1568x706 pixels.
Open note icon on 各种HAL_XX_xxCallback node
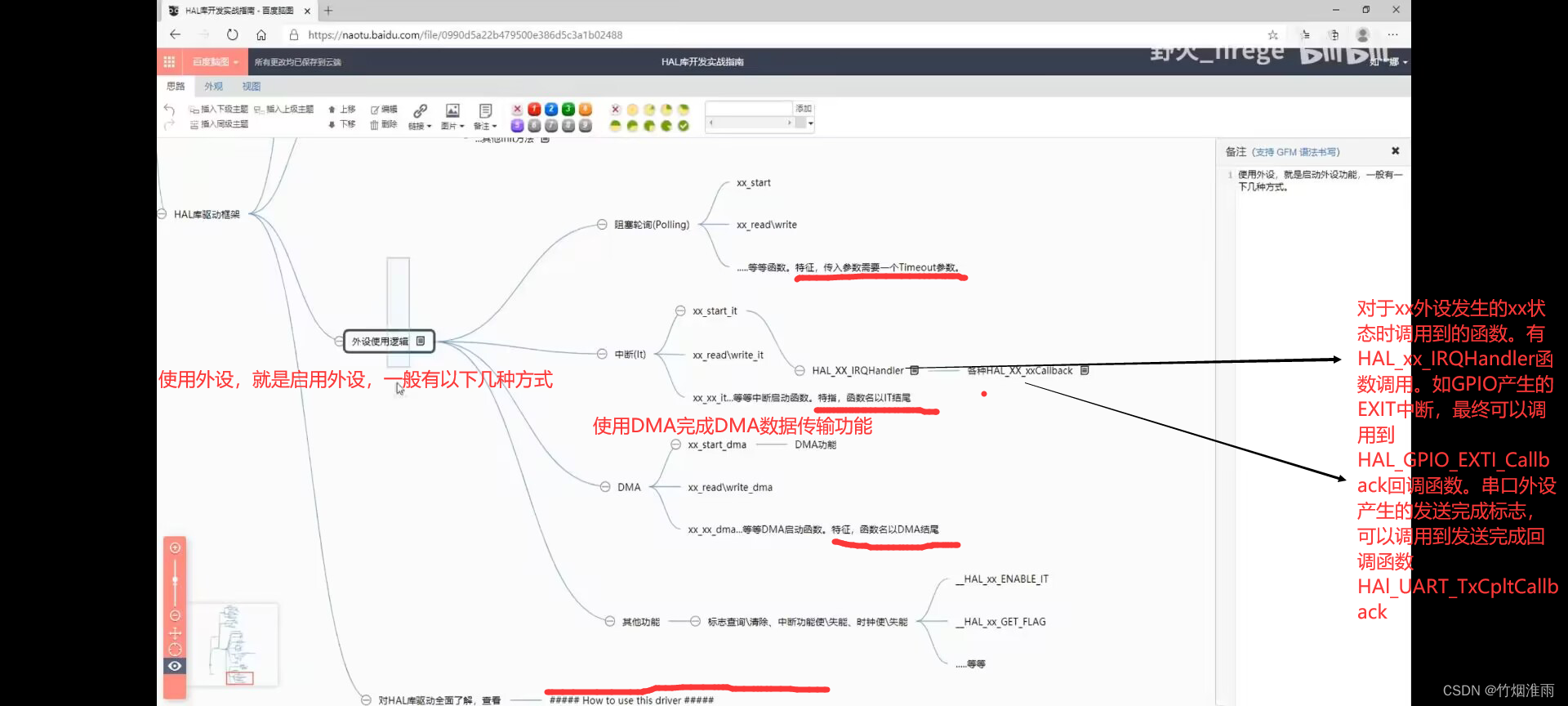1085,370
